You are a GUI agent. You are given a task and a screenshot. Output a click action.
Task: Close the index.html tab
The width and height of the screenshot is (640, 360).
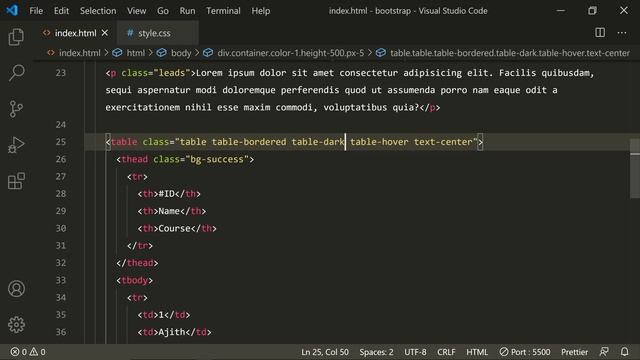coord(105,33)
